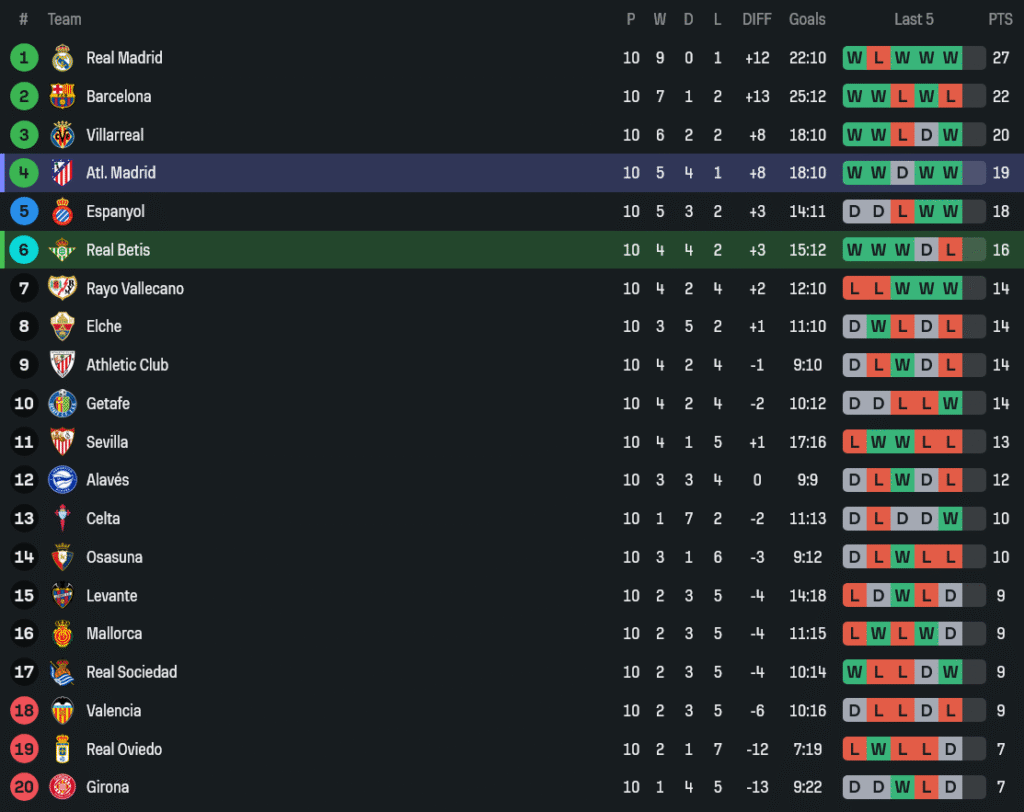Click Celta's most recent green W badge

(950, 519)
